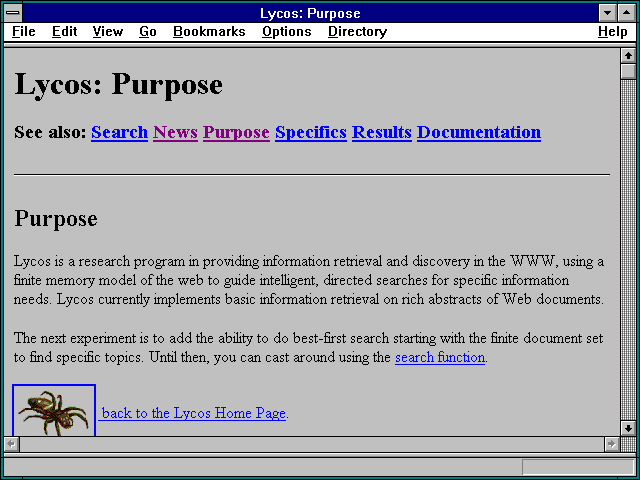
Task: Click the vertical scrollbar down arrow
Action: pos(628,428)
